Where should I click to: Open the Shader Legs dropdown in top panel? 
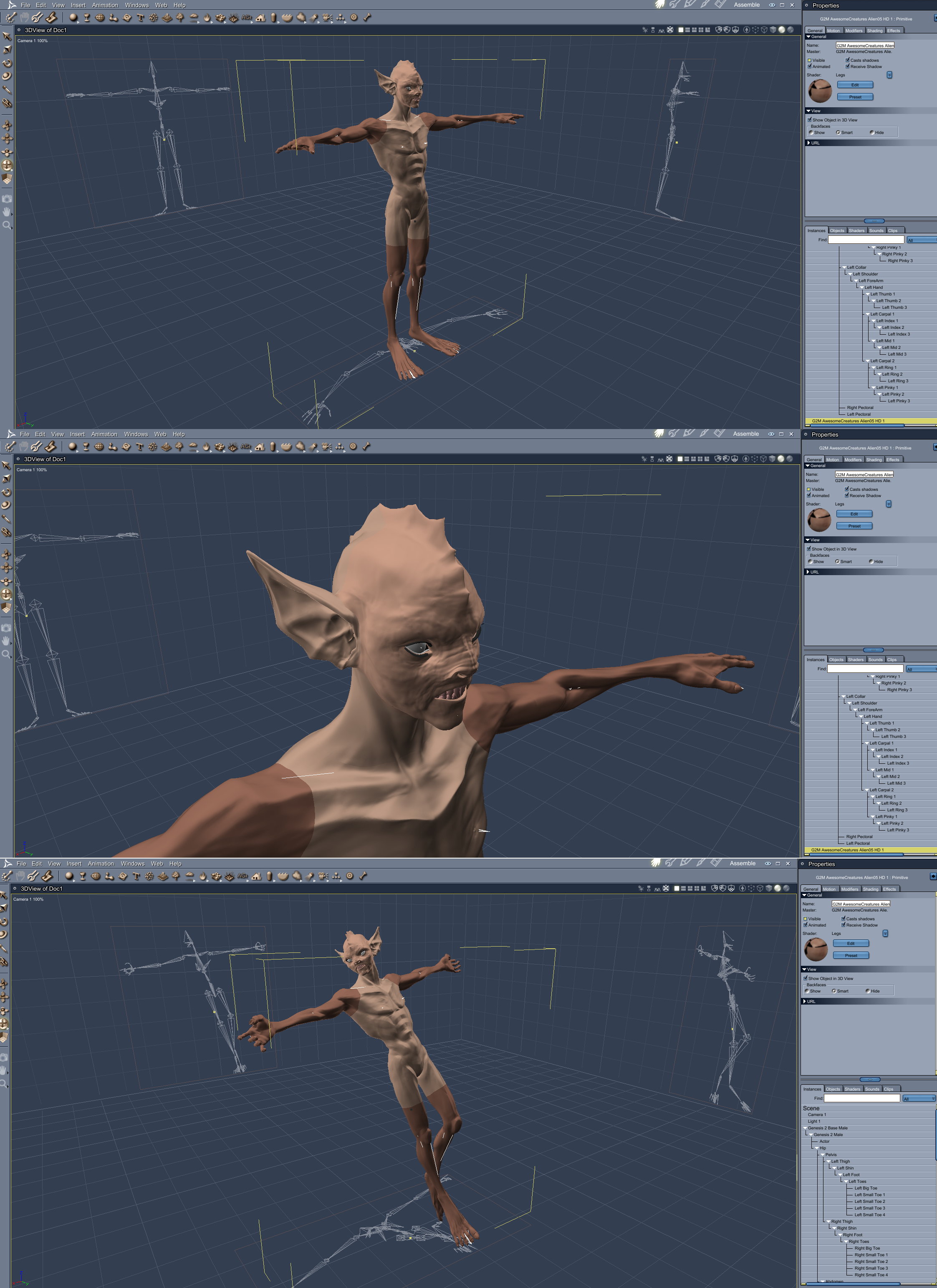click(x=889, y=75)
